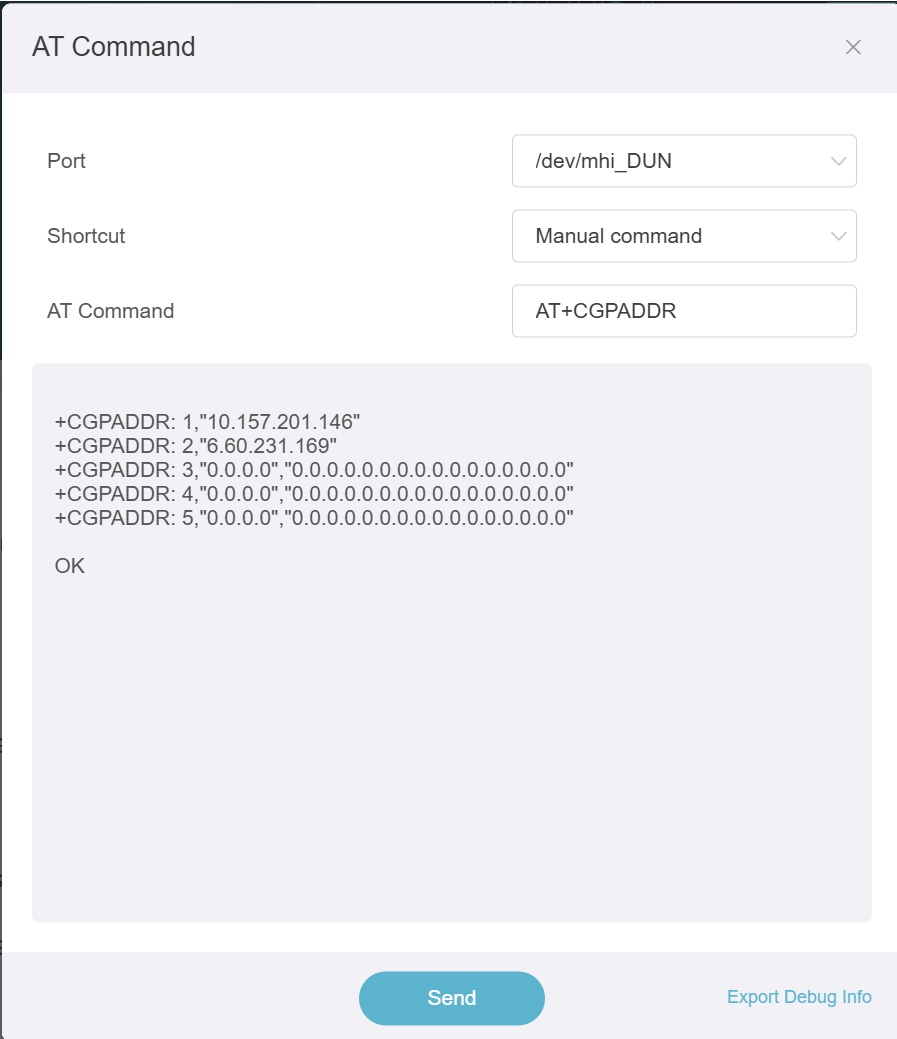Open the Export Debug Info link
The image size is (897, 1039).
pyautogui.click(x=799, y=997)
